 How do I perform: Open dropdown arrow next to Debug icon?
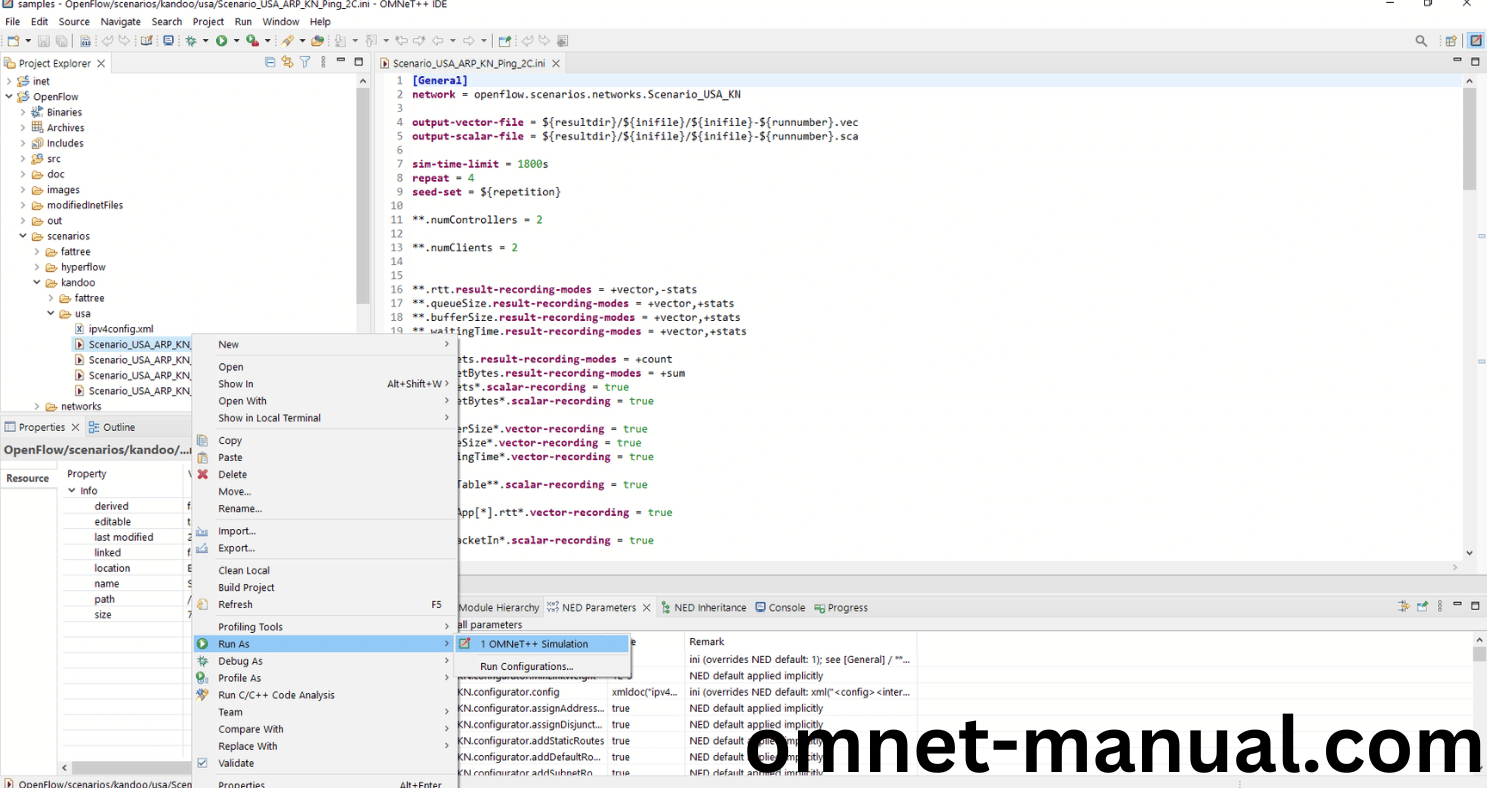[x=205, y=41]
